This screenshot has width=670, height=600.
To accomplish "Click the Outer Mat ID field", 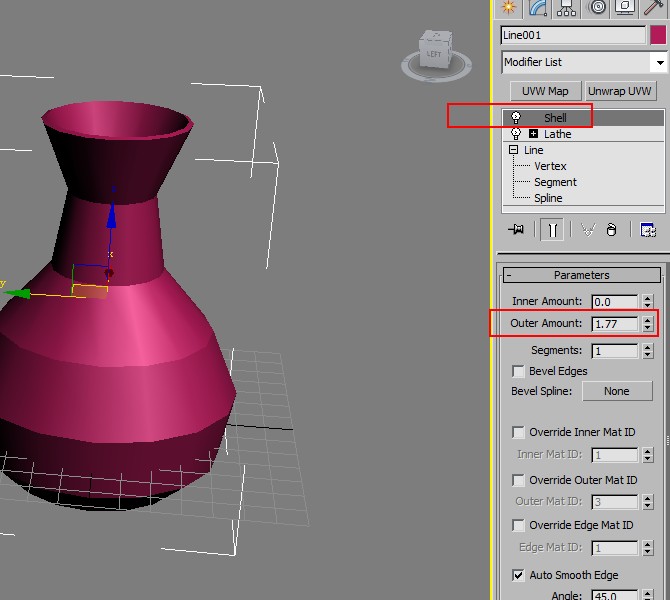I will coord(614,502).
